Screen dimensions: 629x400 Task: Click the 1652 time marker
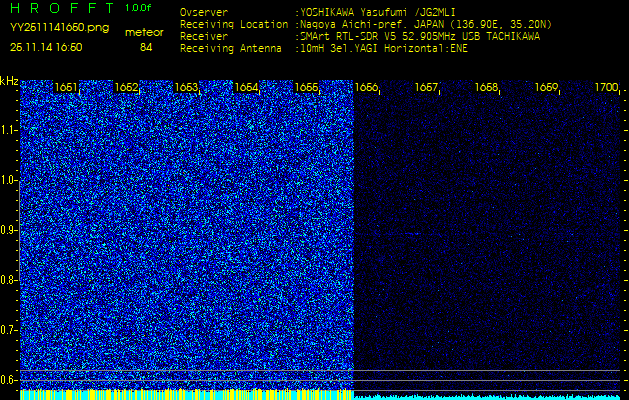[126, 87]
